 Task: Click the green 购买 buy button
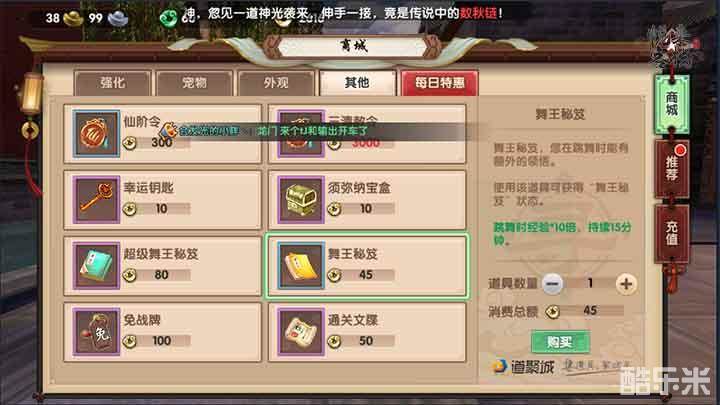point(560,342)
